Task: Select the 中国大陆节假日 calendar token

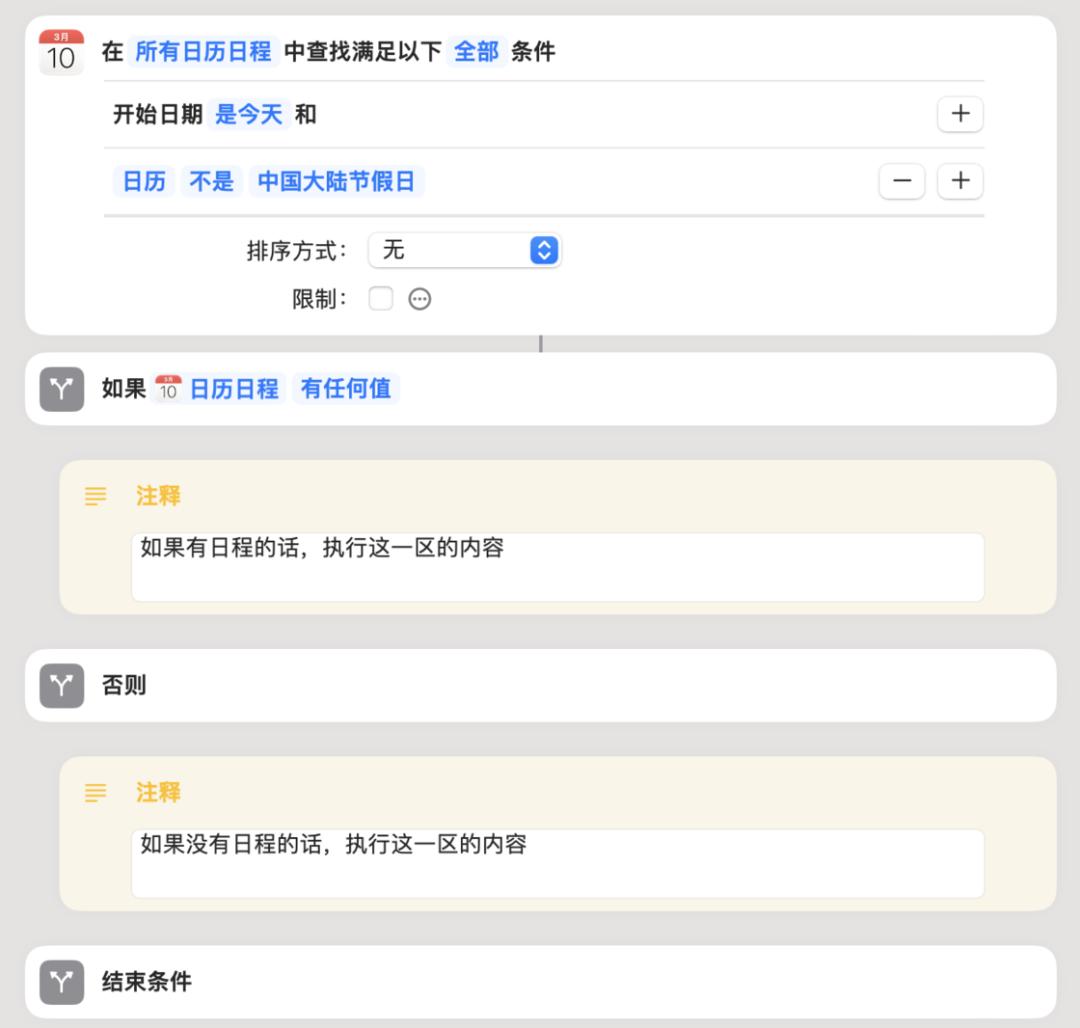Action: coord(336,181)
